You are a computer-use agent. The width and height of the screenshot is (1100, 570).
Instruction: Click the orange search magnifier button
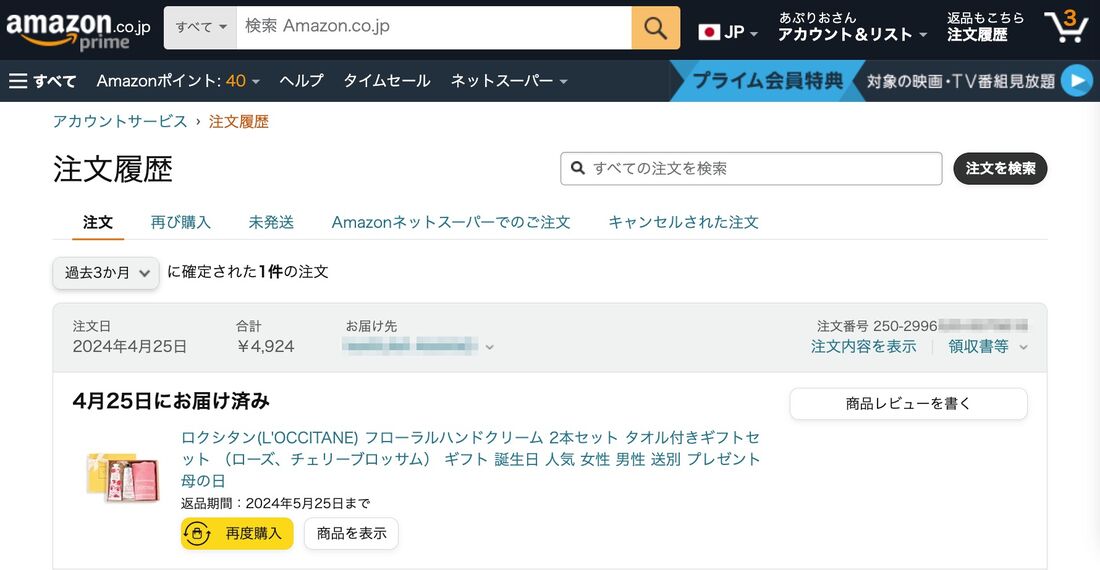[x=655, y=28]
